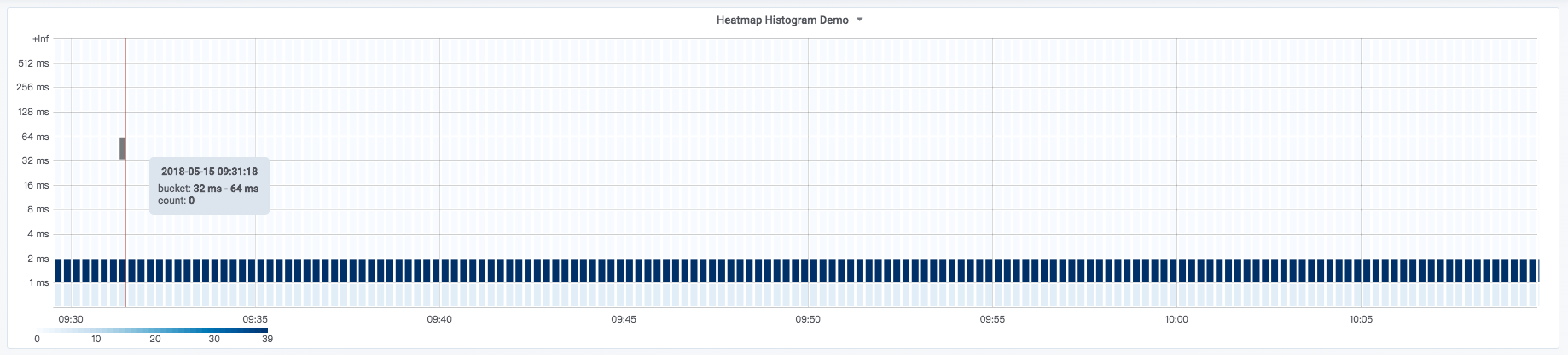Click the legend maximum value 39

(x=267, y=339)
